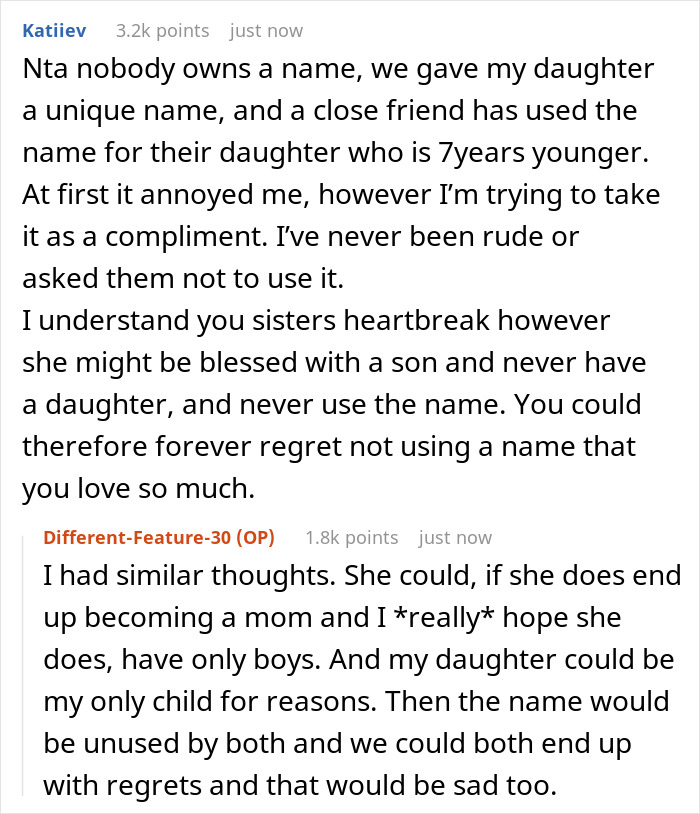Click the line 'At first it annoyed me'
700x814 pixels.
pyautogui.click(x=341, y=195)
